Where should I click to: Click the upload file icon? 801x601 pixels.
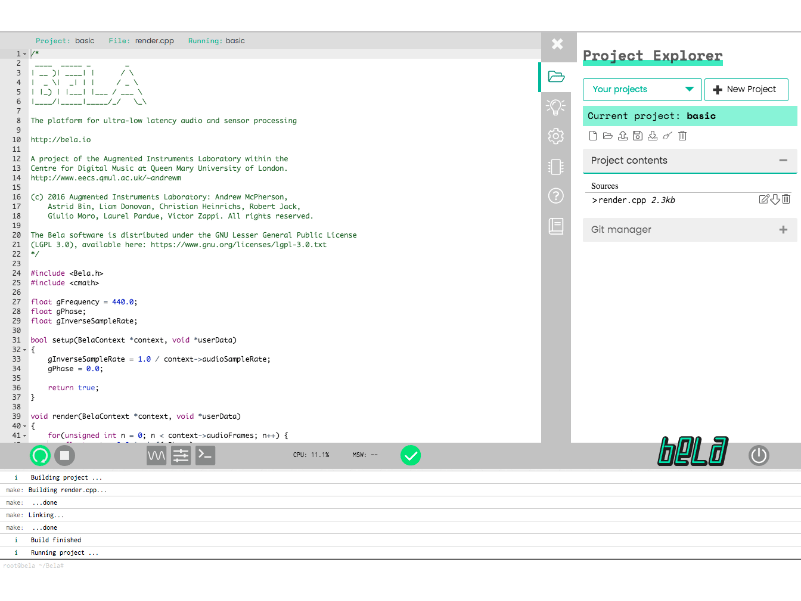pos(623,136)
